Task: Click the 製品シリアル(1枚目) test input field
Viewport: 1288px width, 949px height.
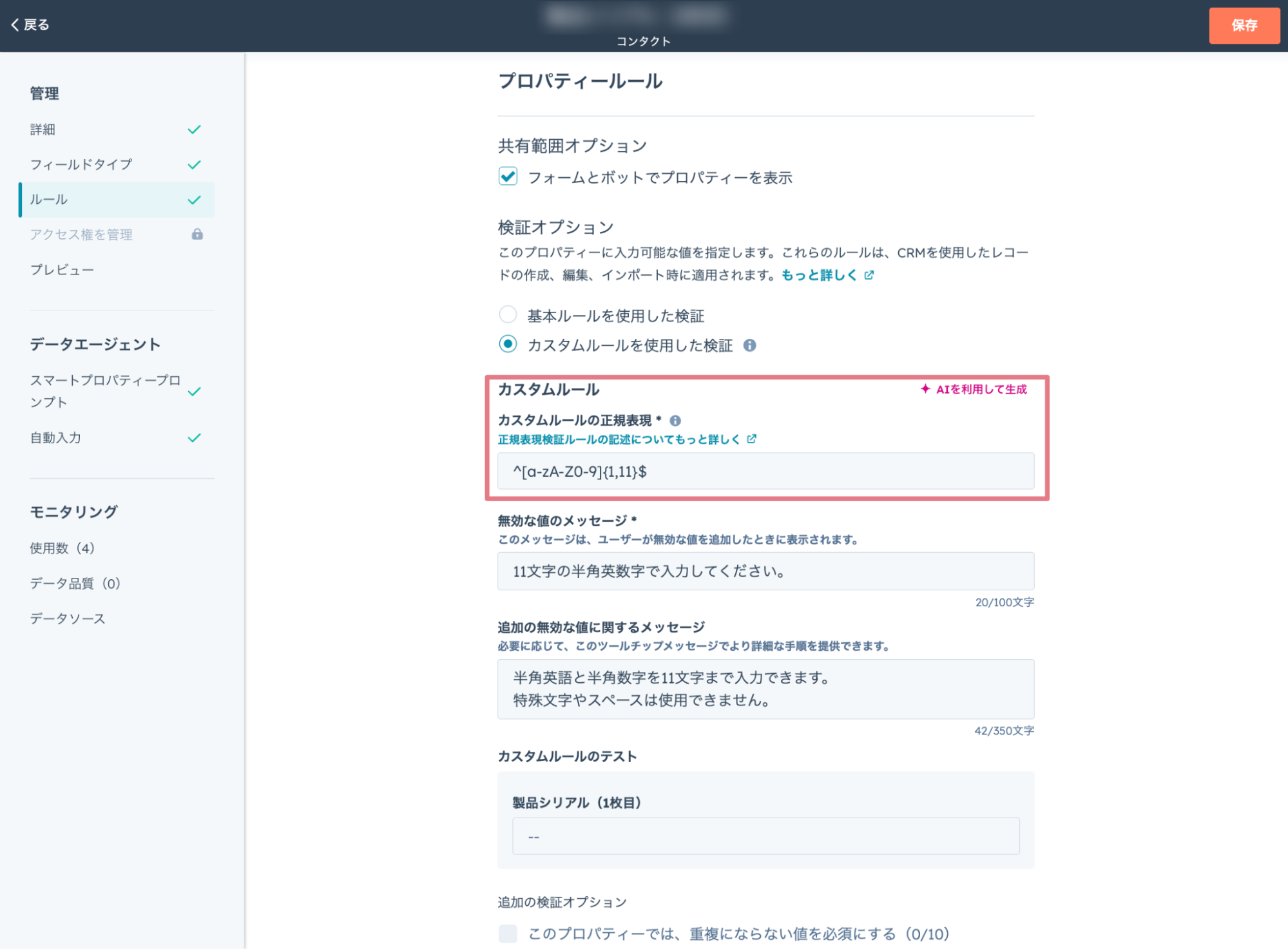Action: [765, 836]
